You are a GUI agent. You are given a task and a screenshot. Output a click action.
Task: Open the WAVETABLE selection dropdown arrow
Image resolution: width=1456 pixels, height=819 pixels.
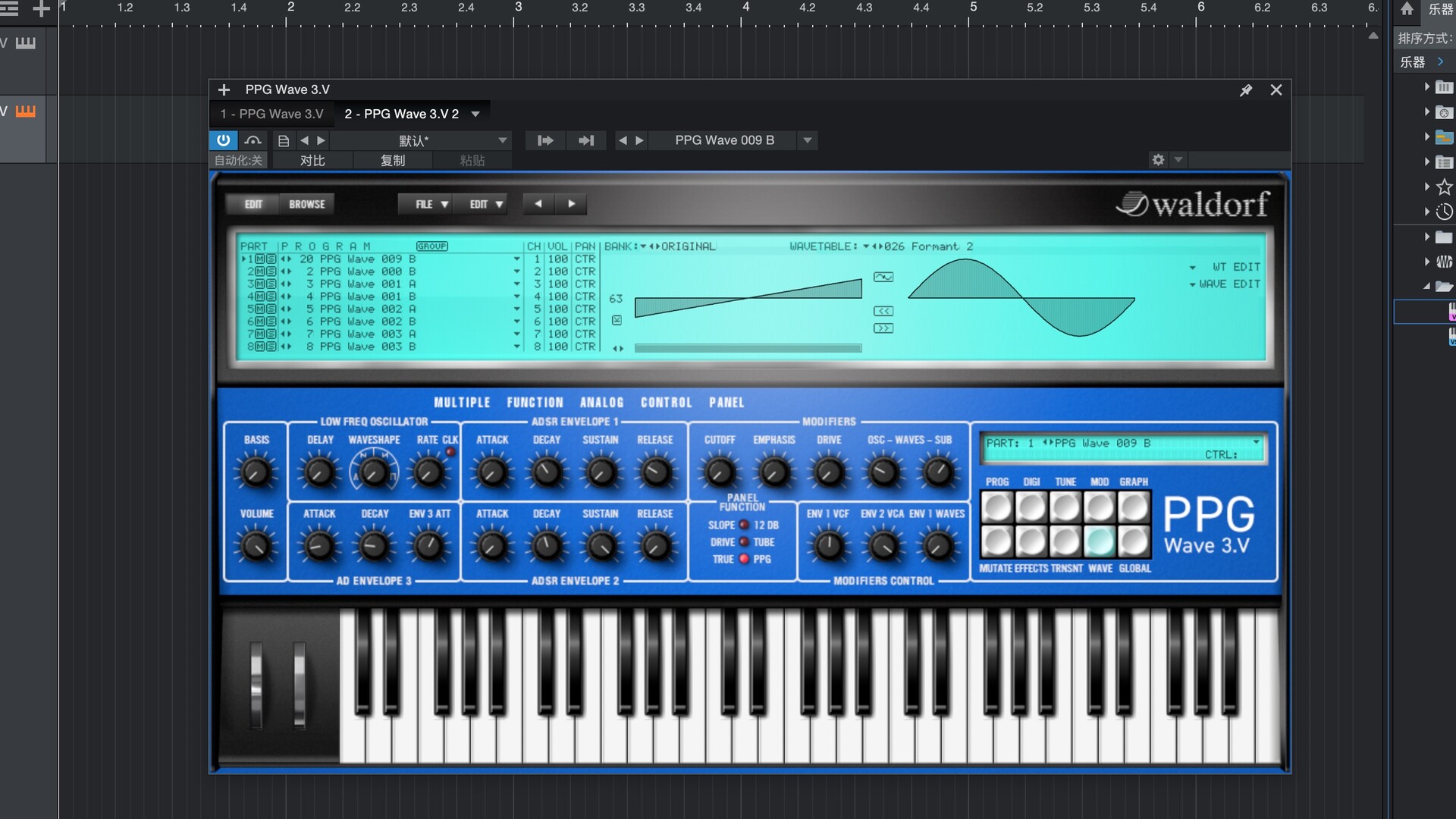tap(866, 246)
